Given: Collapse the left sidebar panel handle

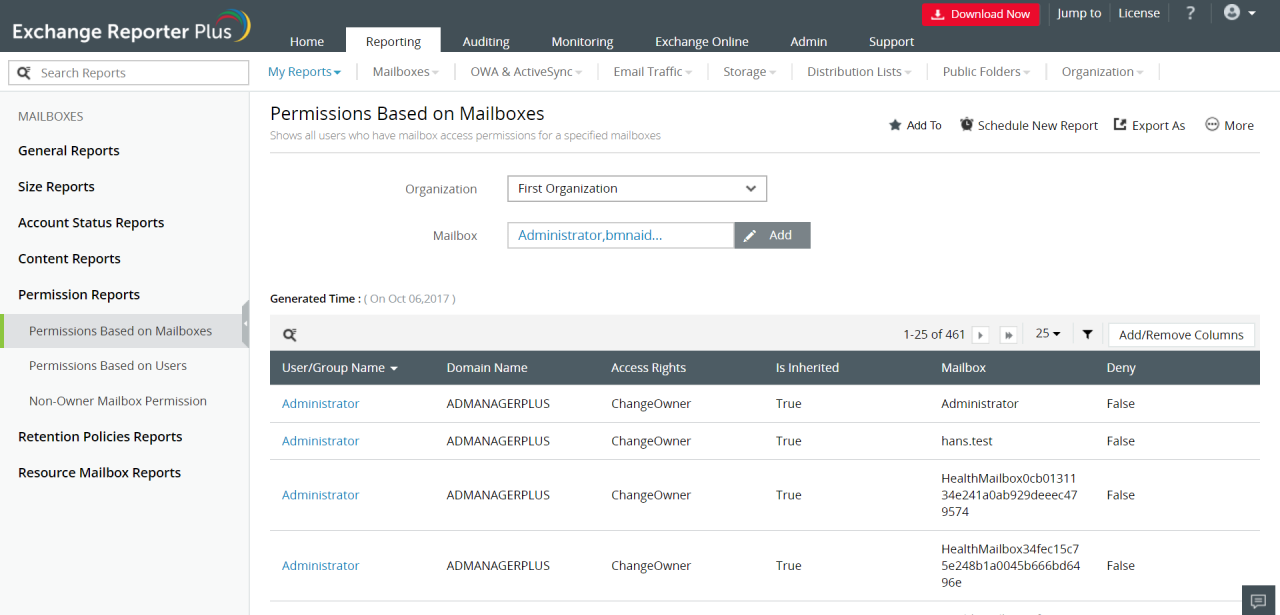Looking at the screenshot, I should (245, 323).
